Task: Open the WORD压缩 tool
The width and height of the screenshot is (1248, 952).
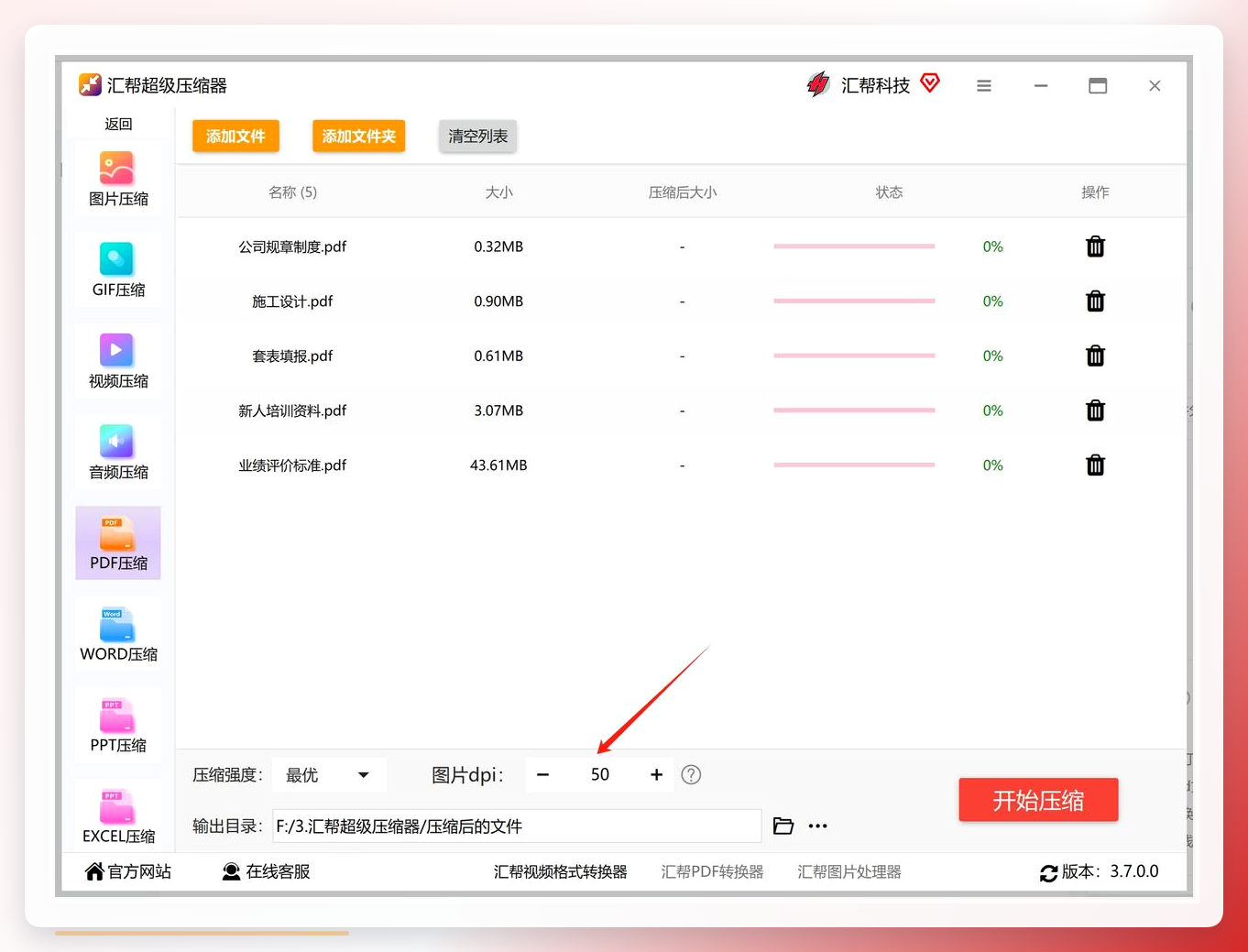Action: [117, 634]
